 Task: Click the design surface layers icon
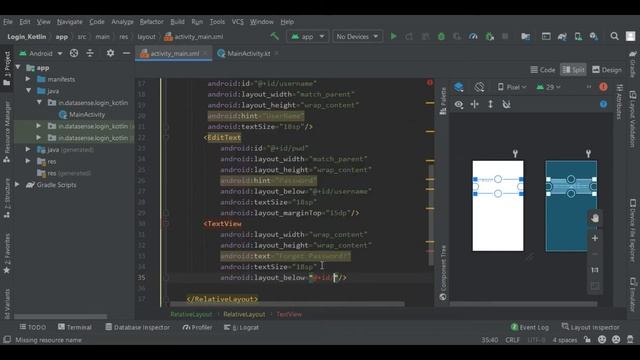pyautogui.click(x=459, y=87)
